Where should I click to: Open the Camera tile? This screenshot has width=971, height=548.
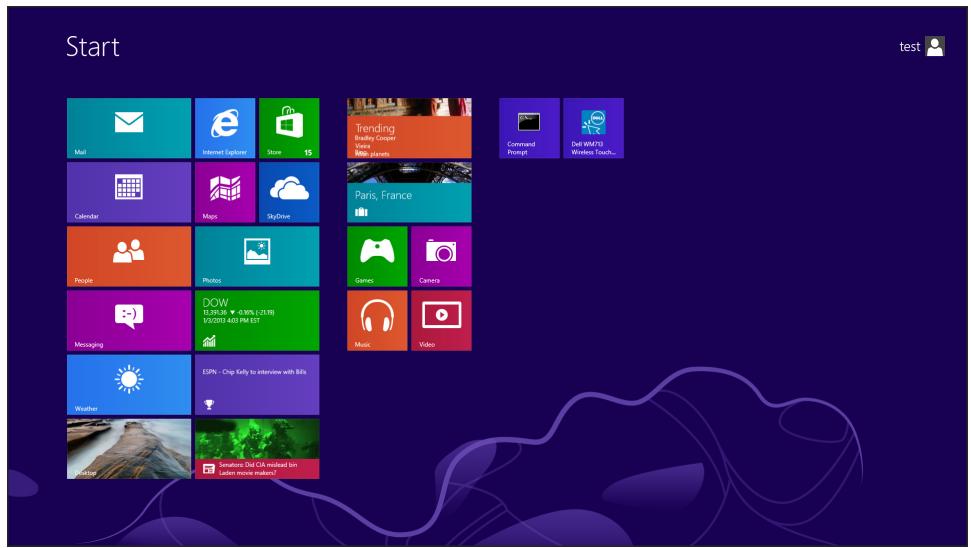coord(441,256)
